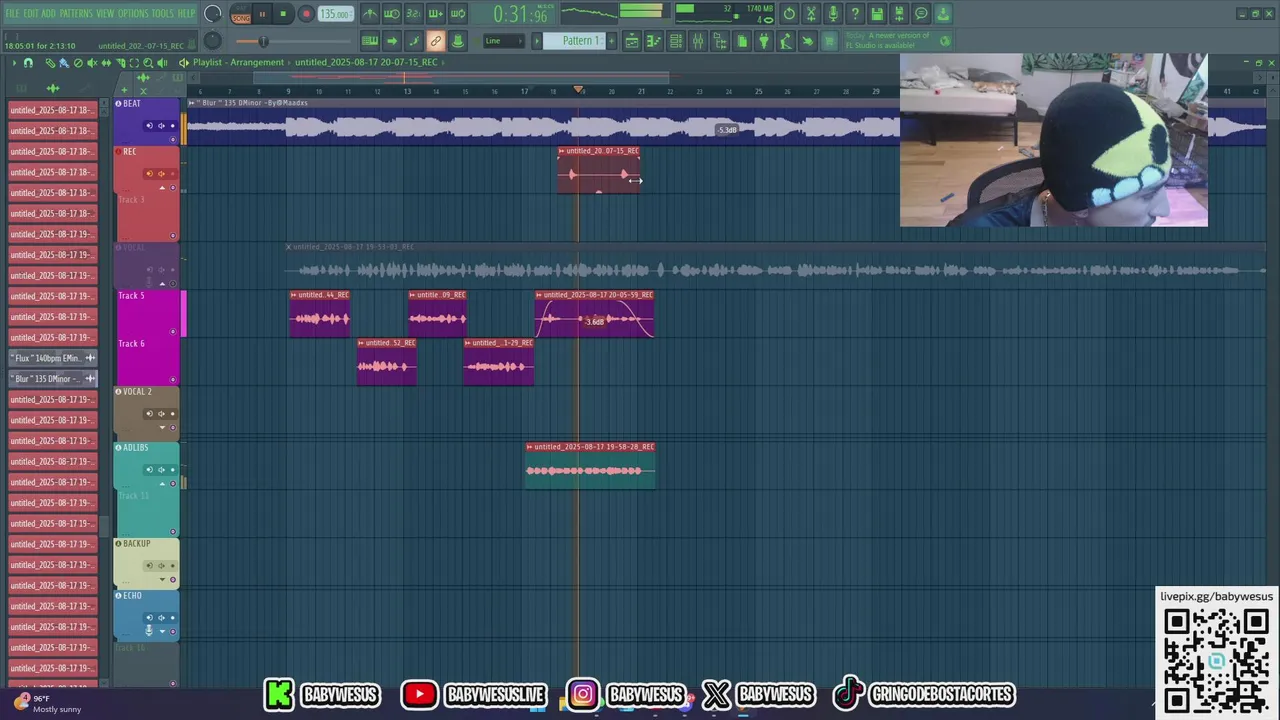Toggle overdub recording mode icon
The height and width of the screenshot is (720, 1280).
tap(436, 14)
